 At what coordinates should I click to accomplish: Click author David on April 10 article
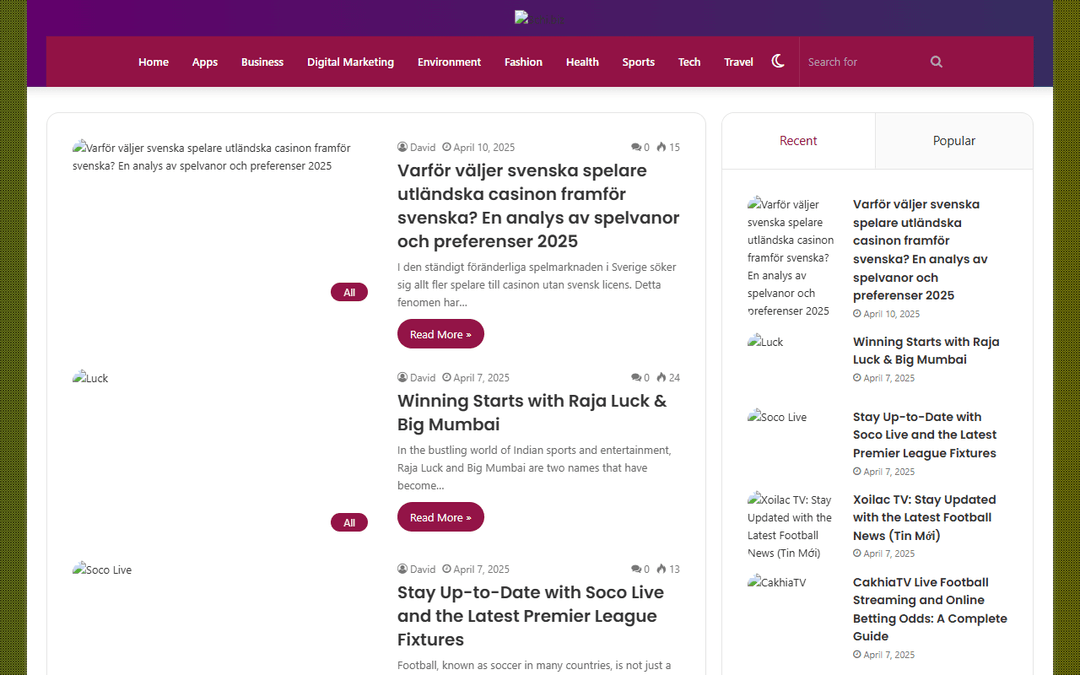point(422,147)
